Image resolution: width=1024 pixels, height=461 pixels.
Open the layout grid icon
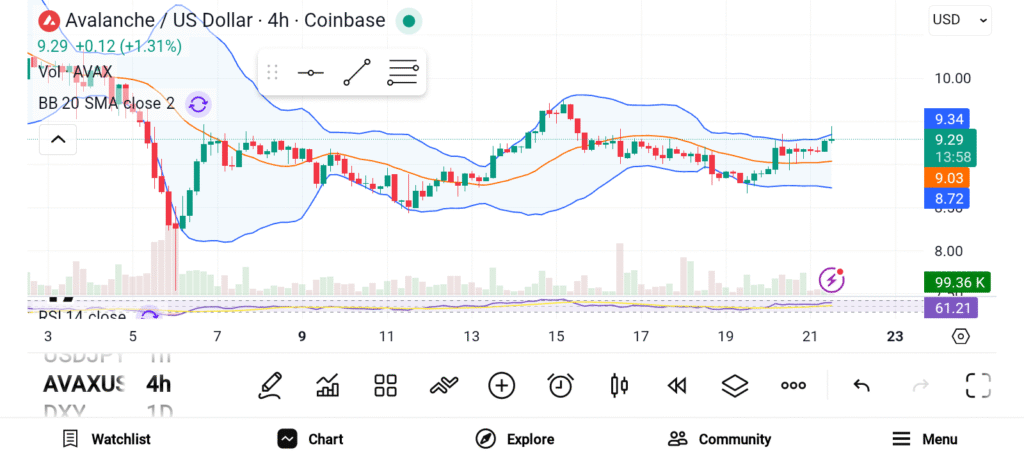(385, 385)
